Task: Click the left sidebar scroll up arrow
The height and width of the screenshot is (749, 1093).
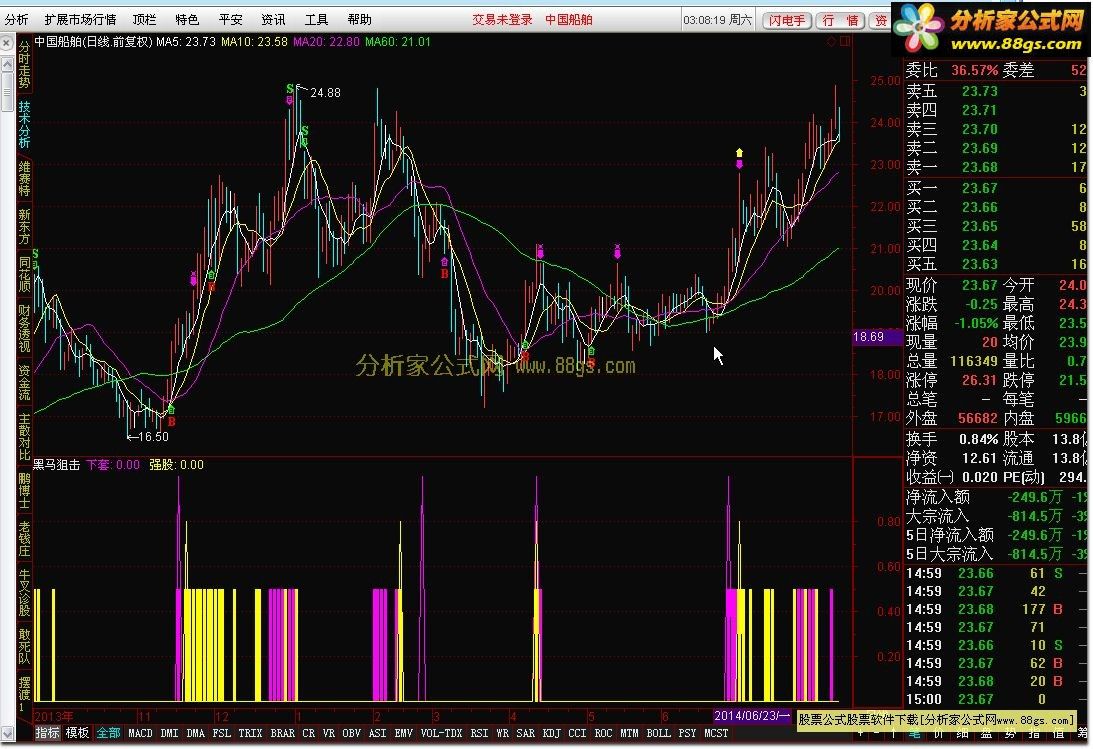Action: click(x=7, y=64)
